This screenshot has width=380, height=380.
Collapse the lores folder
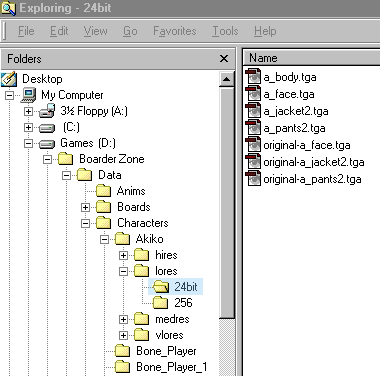[x=124, y=271]
